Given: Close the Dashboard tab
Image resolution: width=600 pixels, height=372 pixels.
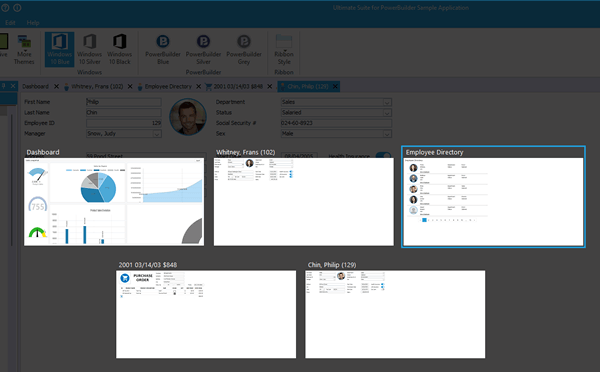Looking at the screenshot, I should (x=56, y=86).
